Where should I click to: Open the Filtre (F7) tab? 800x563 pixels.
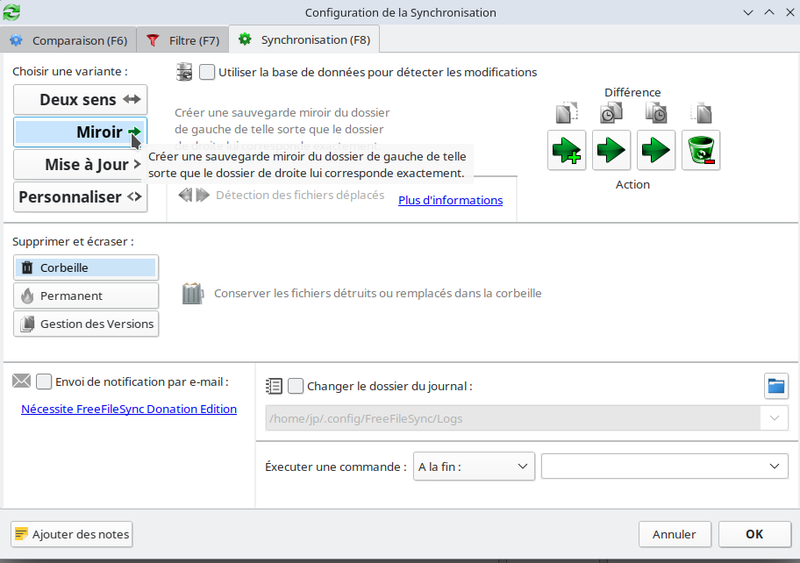pyautogui.click(x=183, y=40)
